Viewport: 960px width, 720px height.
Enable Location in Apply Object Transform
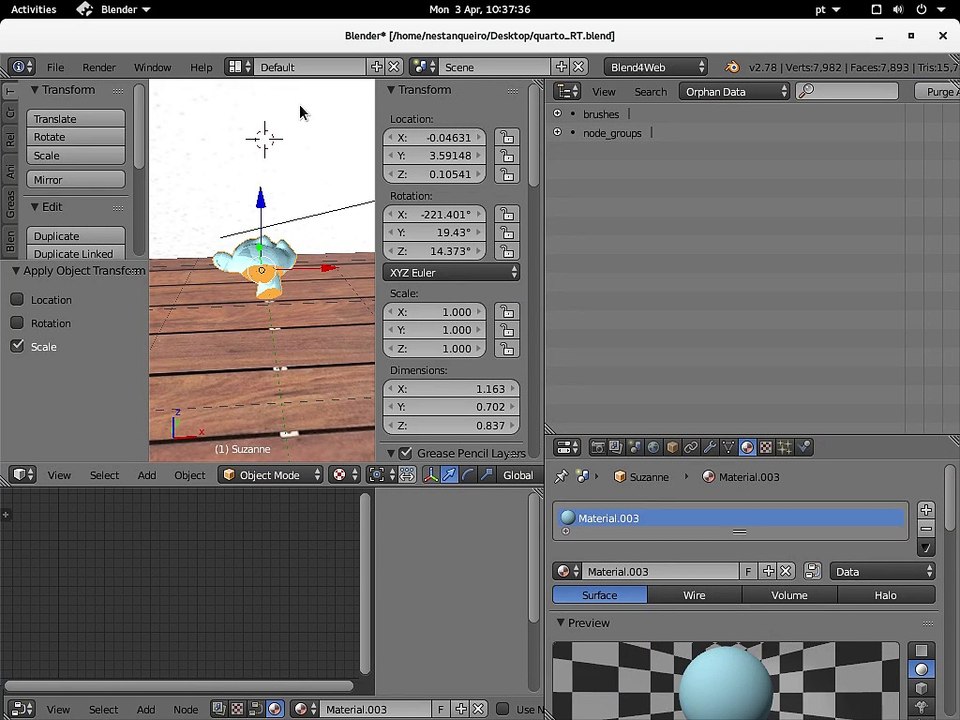click(x=17, y=299)
